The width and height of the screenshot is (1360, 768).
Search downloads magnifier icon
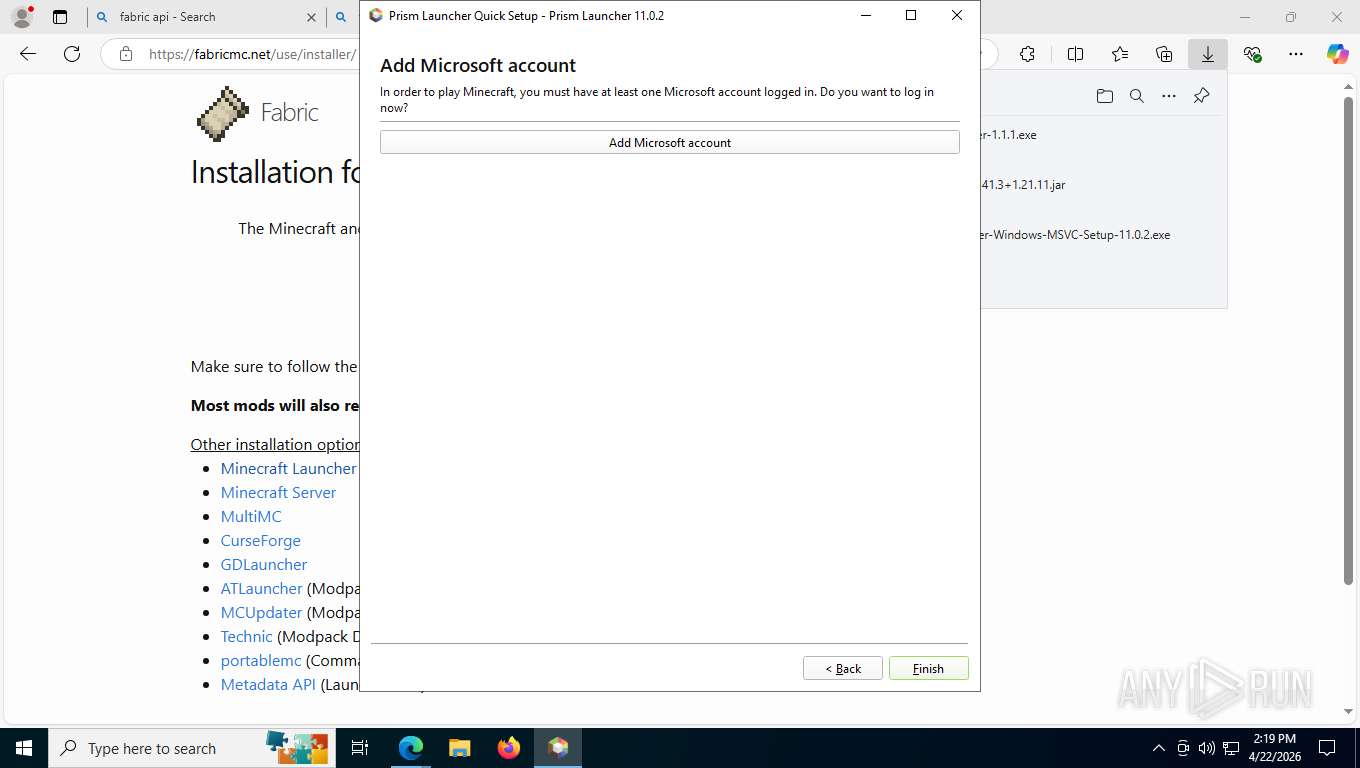pyautogui.click(x=1136, y=96)
